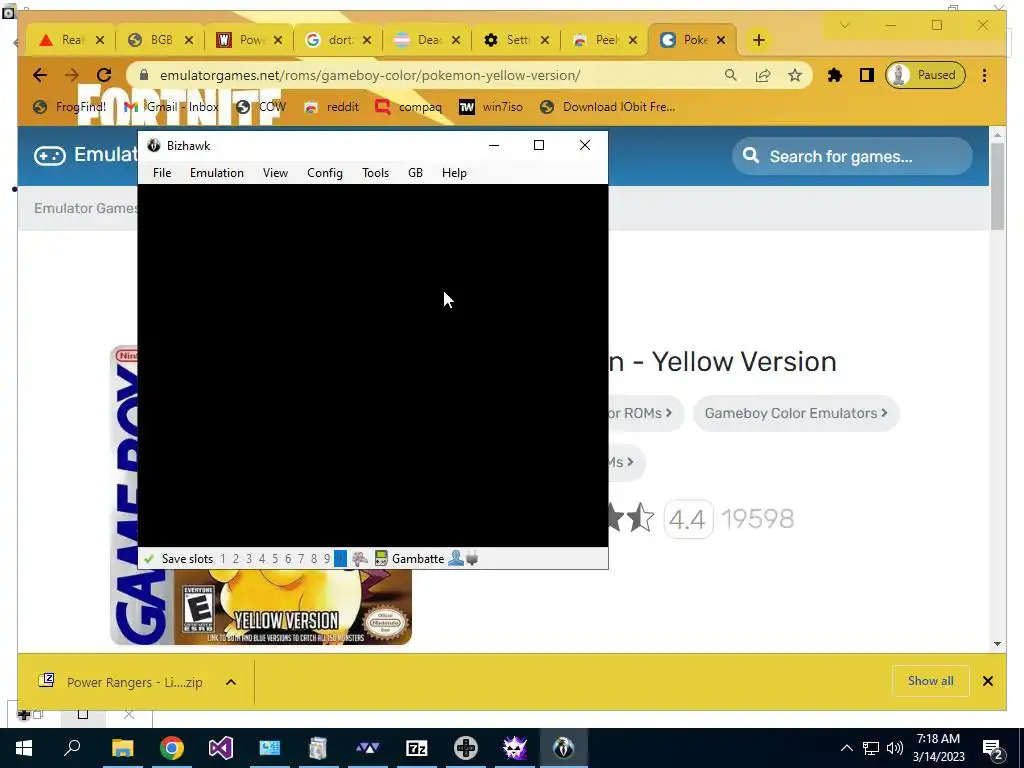Open the File menu in Bizhawk

[x=162, y=173]
